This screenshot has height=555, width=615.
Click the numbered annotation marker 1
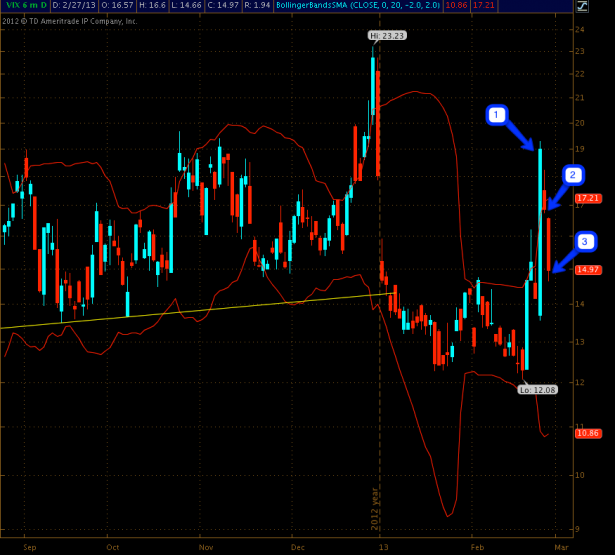point(495,115)
